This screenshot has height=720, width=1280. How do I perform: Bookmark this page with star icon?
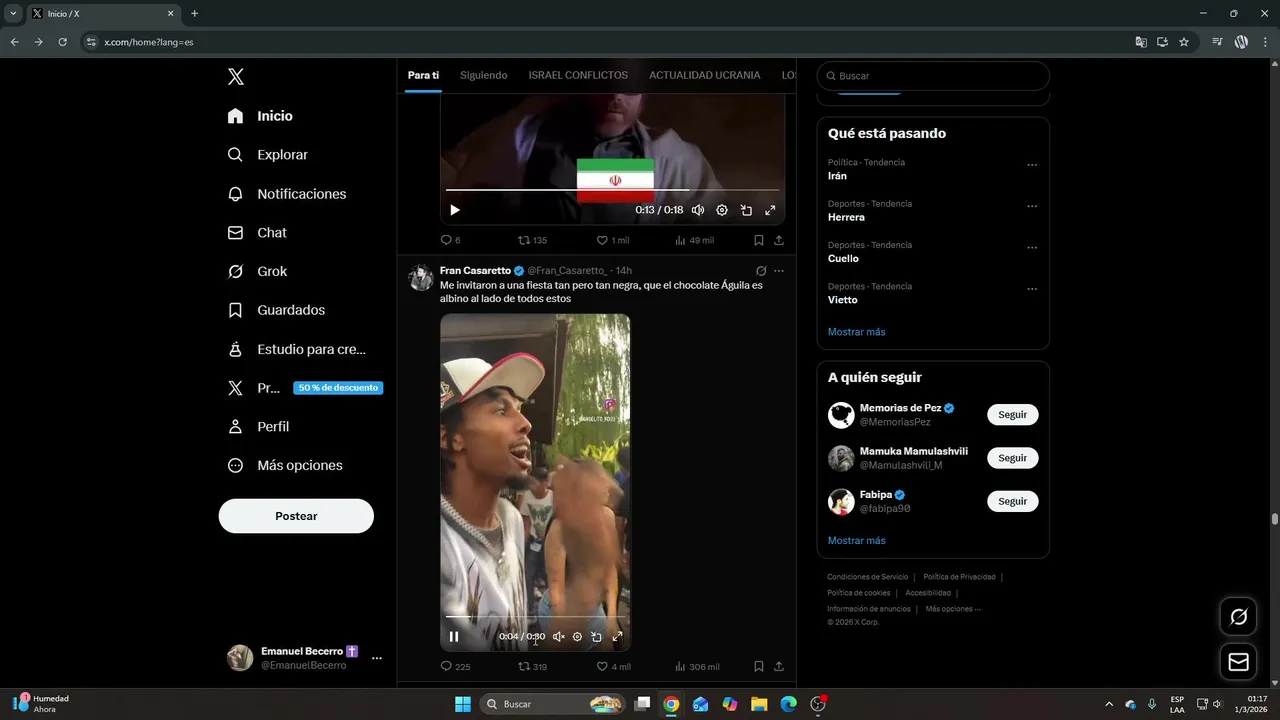pyautogui.click(x=1184, y=42)
